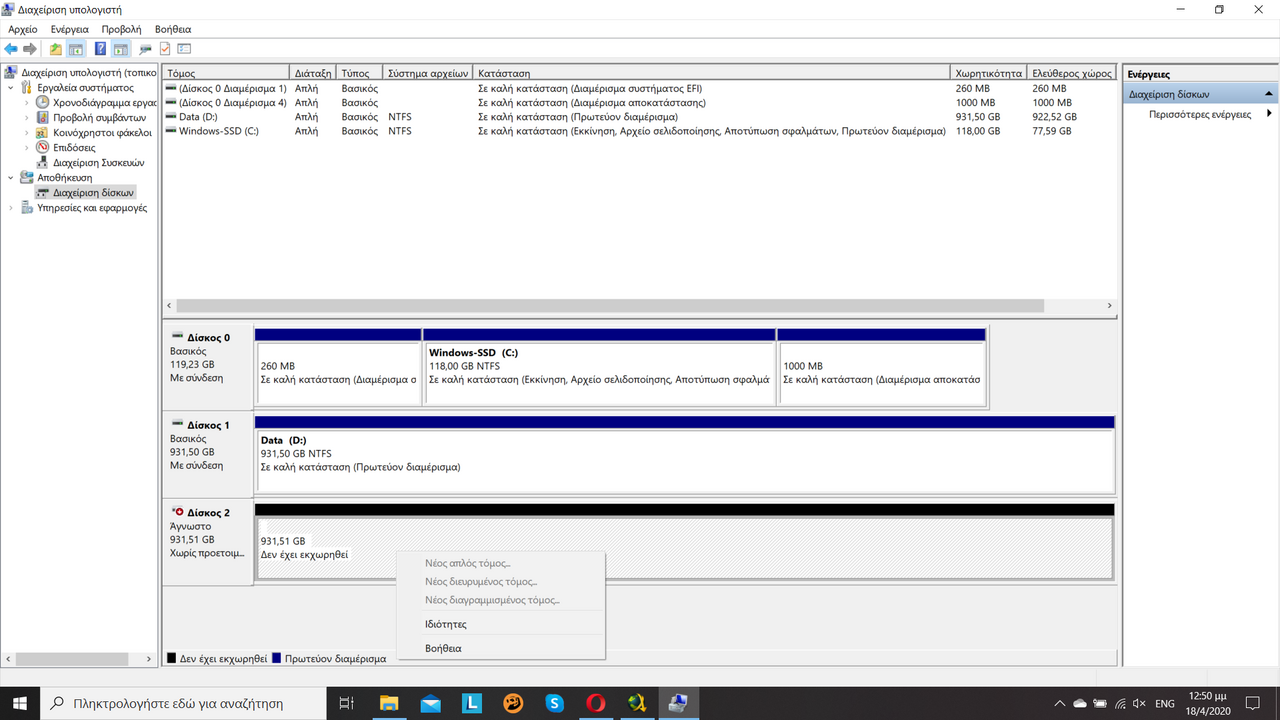
Task: Click the Δίσκος 1 disk label
Action: pos(208,425)
